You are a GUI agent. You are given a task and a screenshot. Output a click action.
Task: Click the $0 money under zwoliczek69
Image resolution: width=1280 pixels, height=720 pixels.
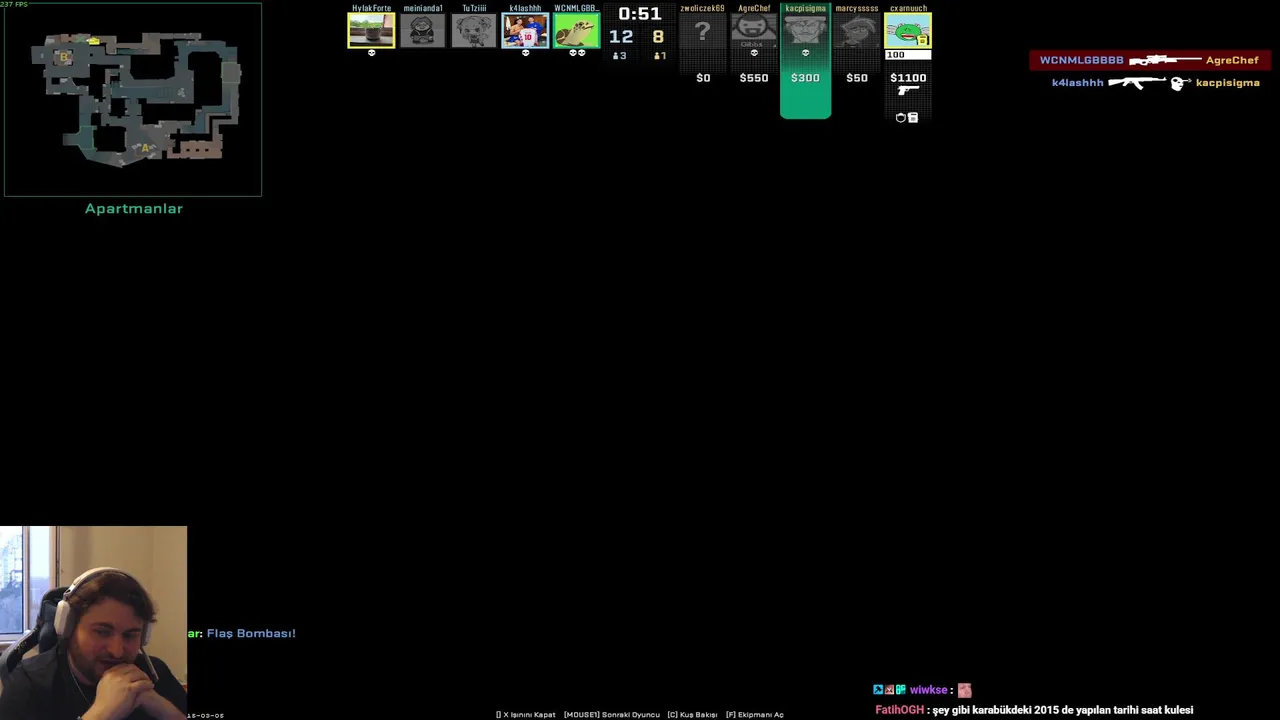click(x=703, y=78)
